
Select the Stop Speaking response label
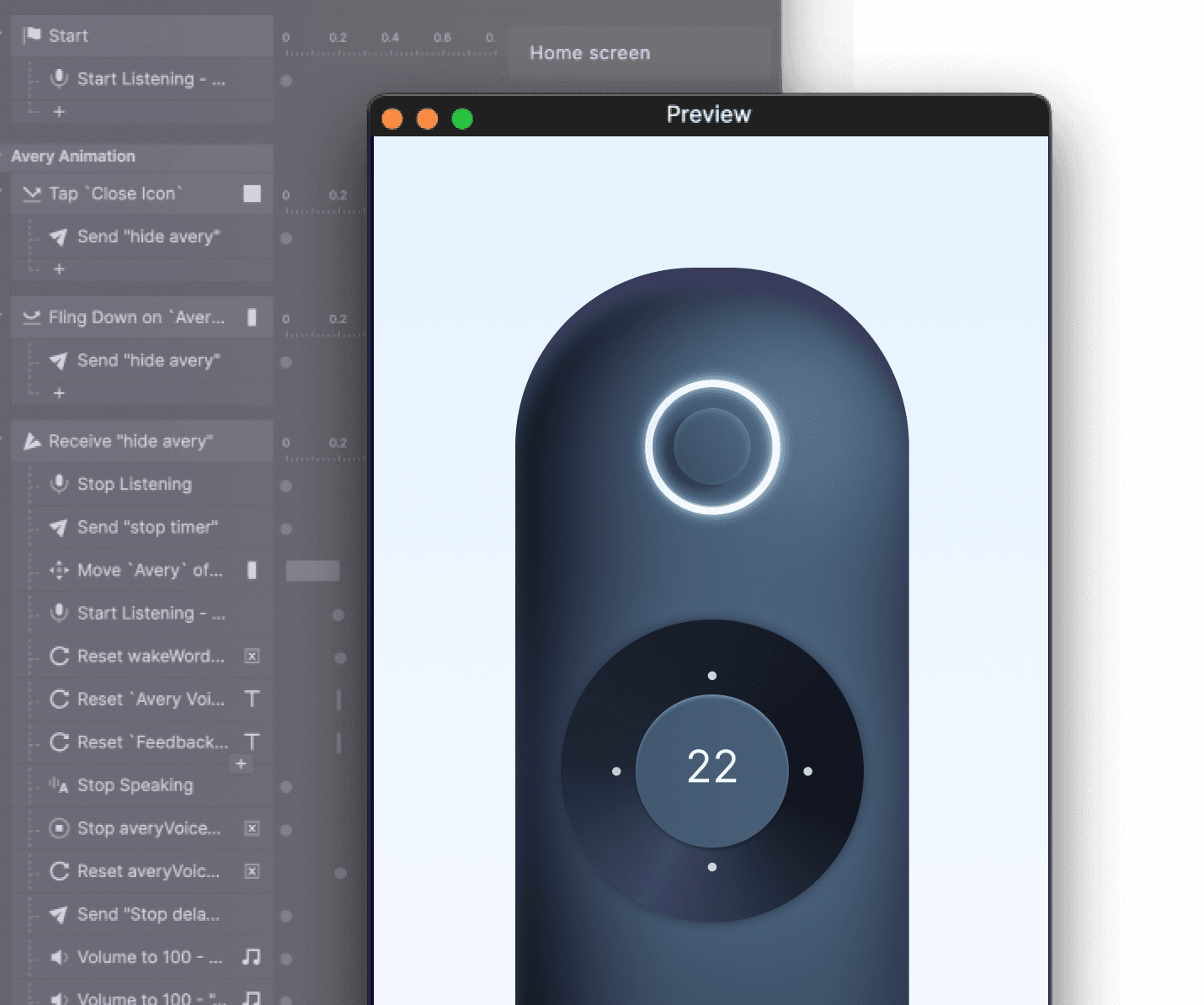click(x=136, y=785)
